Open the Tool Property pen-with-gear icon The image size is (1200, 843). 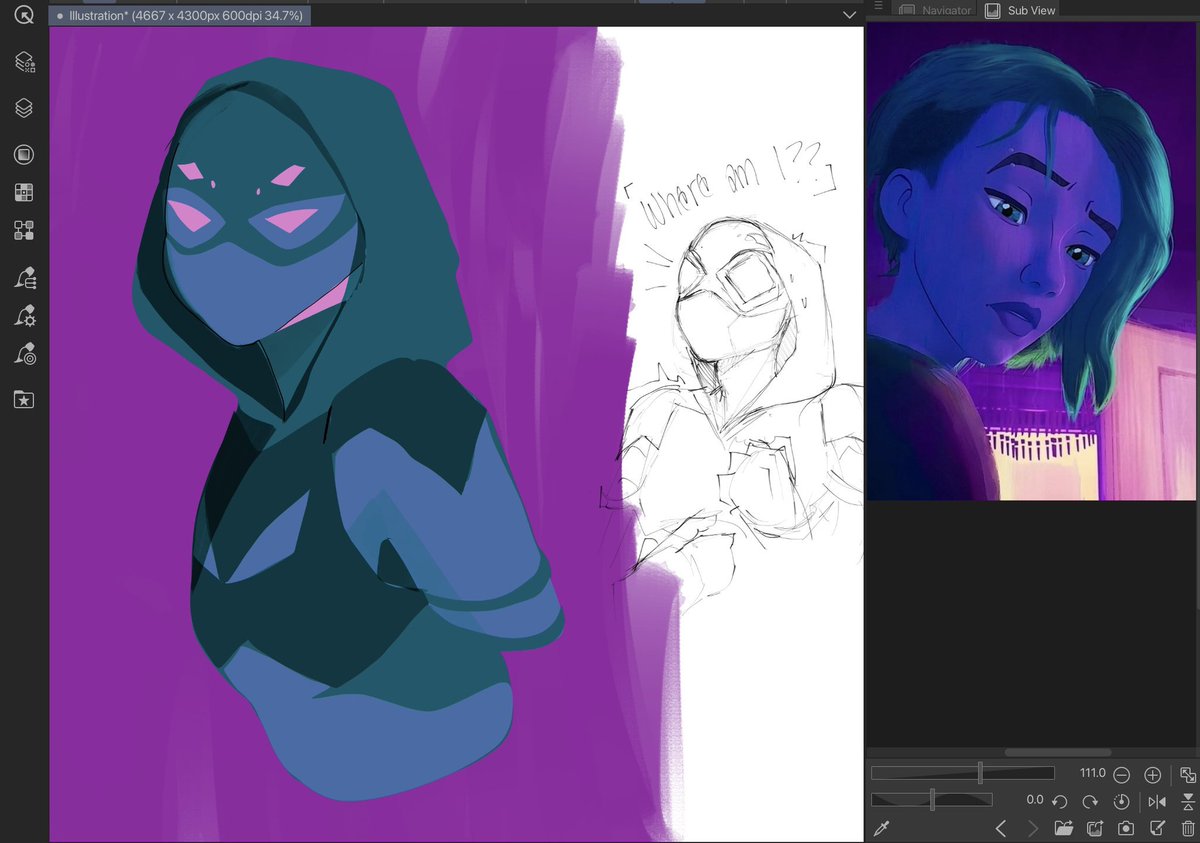[25, 316]
